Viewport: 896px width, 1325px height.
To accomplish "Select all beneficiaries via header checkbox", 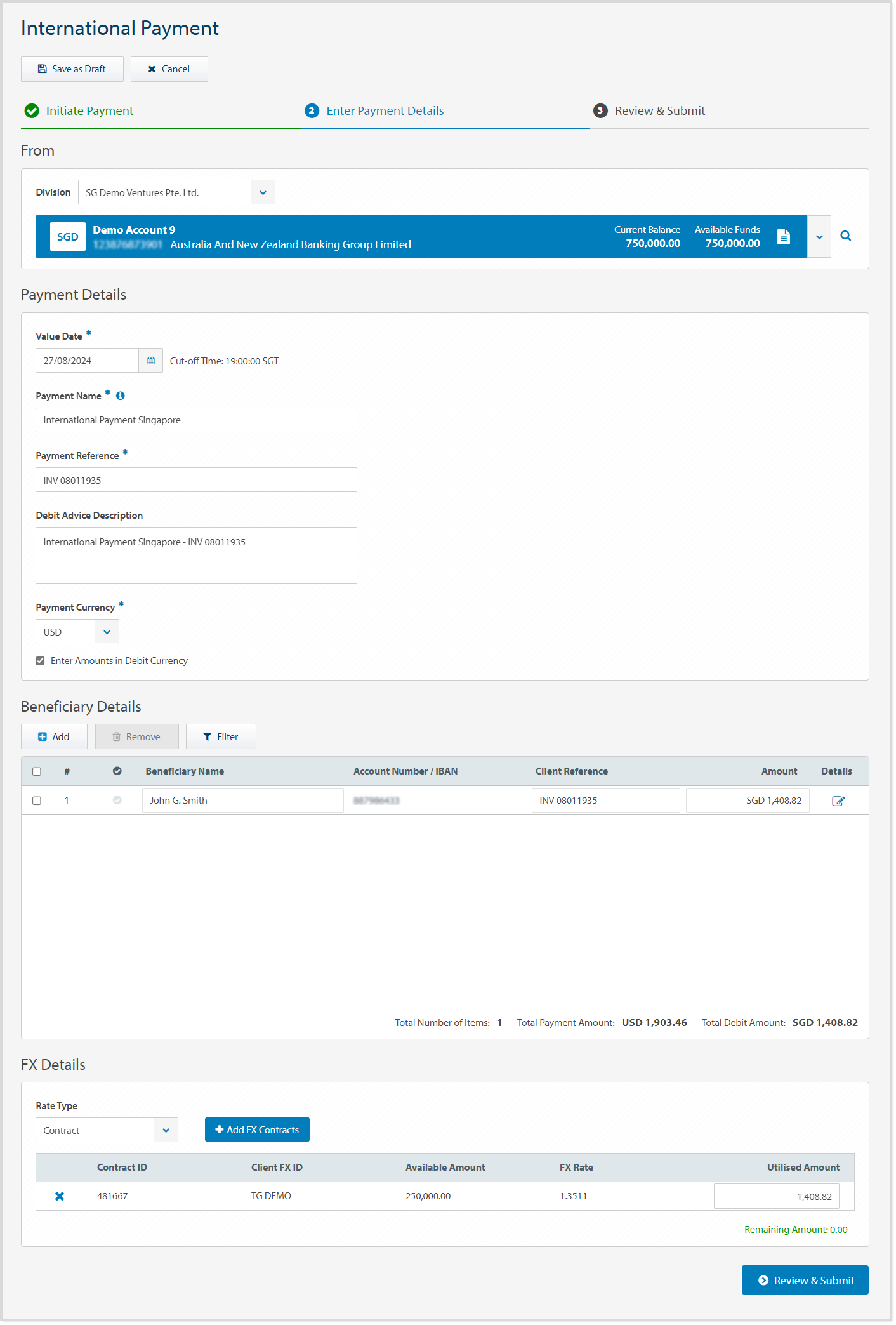I will click(x=37, y=771).
